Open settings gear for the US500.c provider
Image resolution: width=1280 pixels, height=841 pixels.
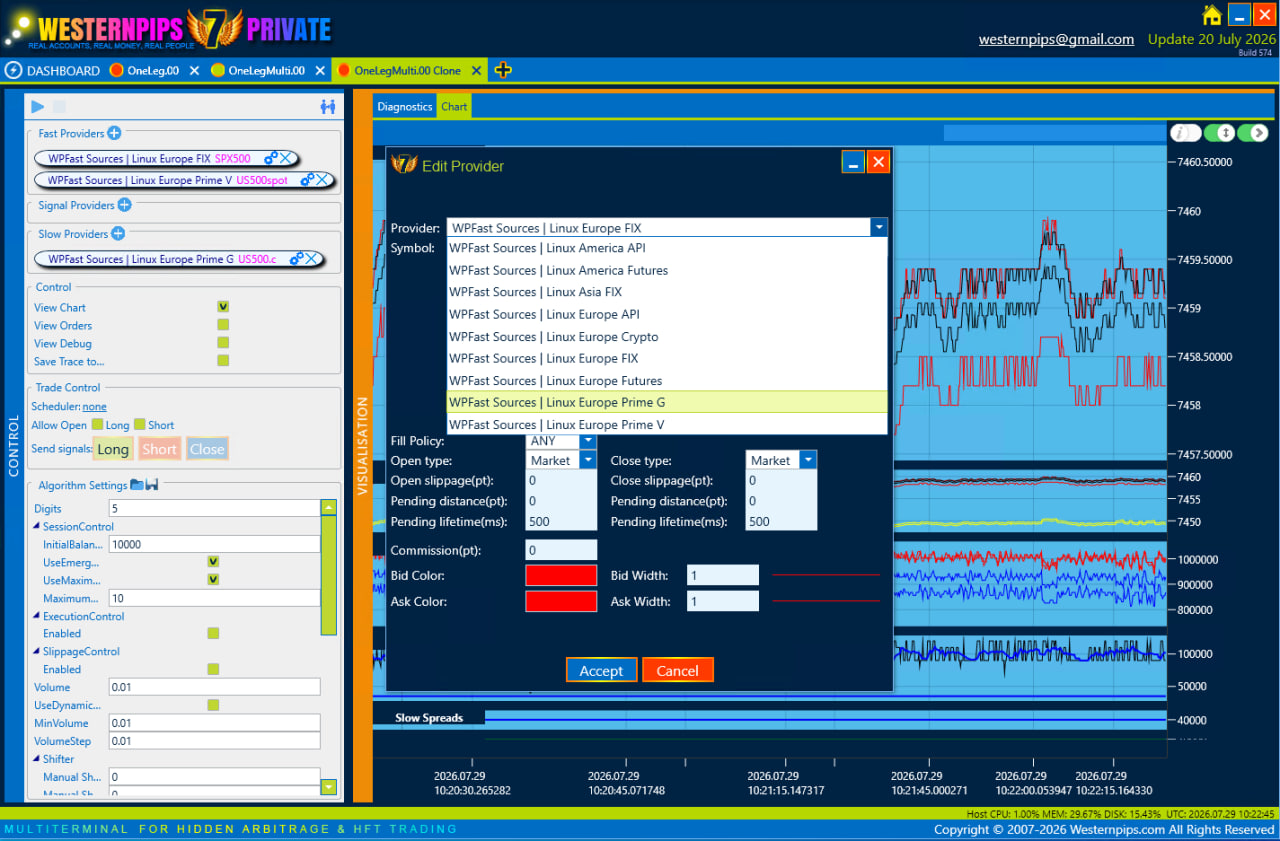296,259
